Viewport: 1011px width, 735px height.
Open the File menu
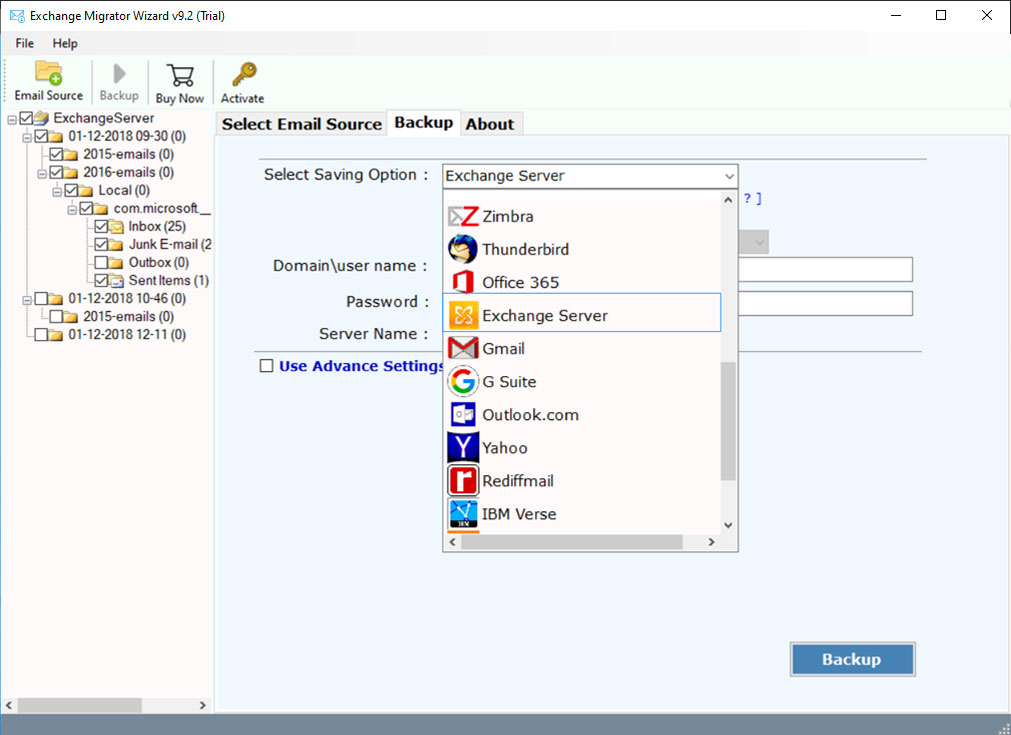25,43
